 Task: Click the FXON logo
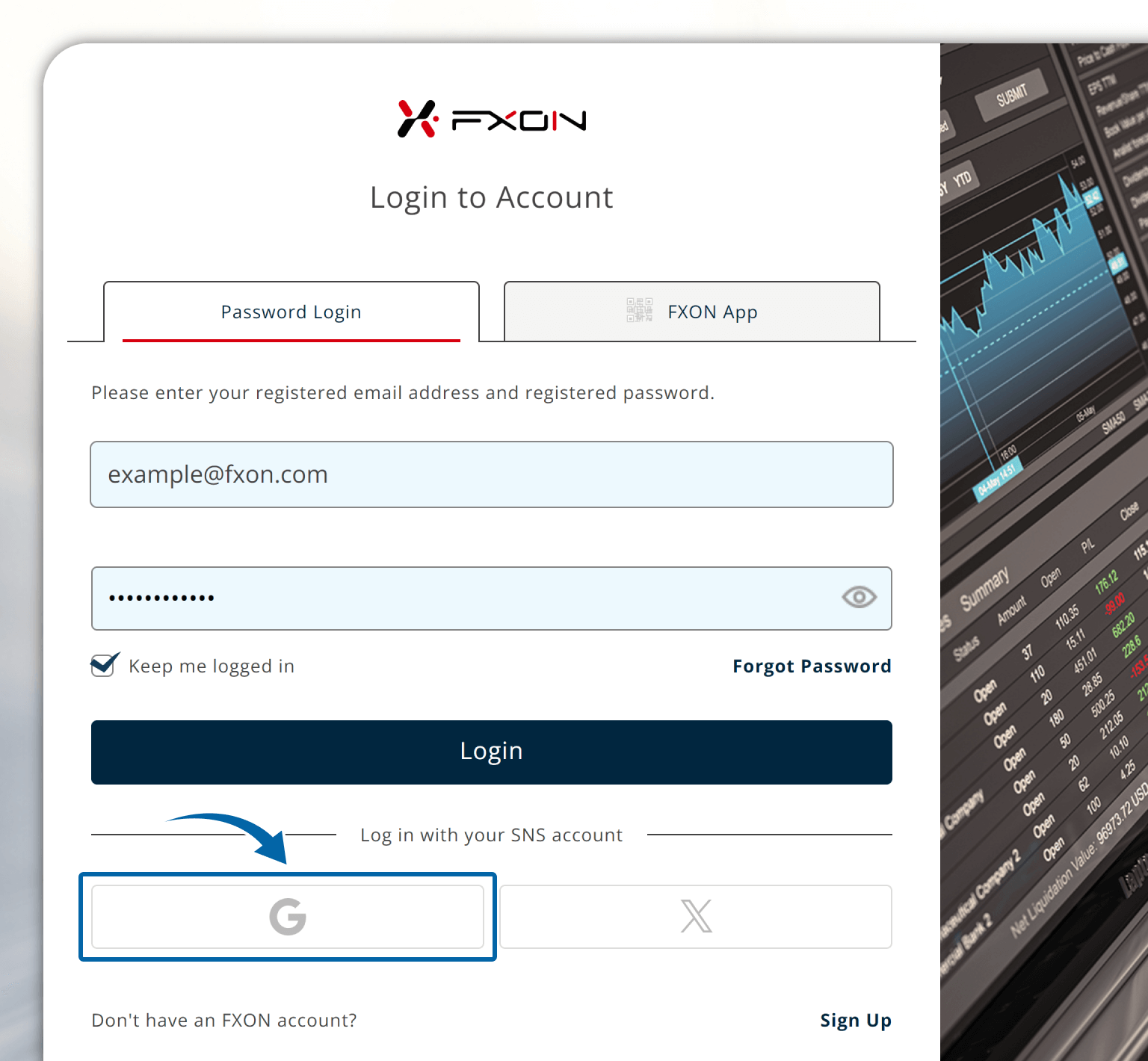point(492,120)
